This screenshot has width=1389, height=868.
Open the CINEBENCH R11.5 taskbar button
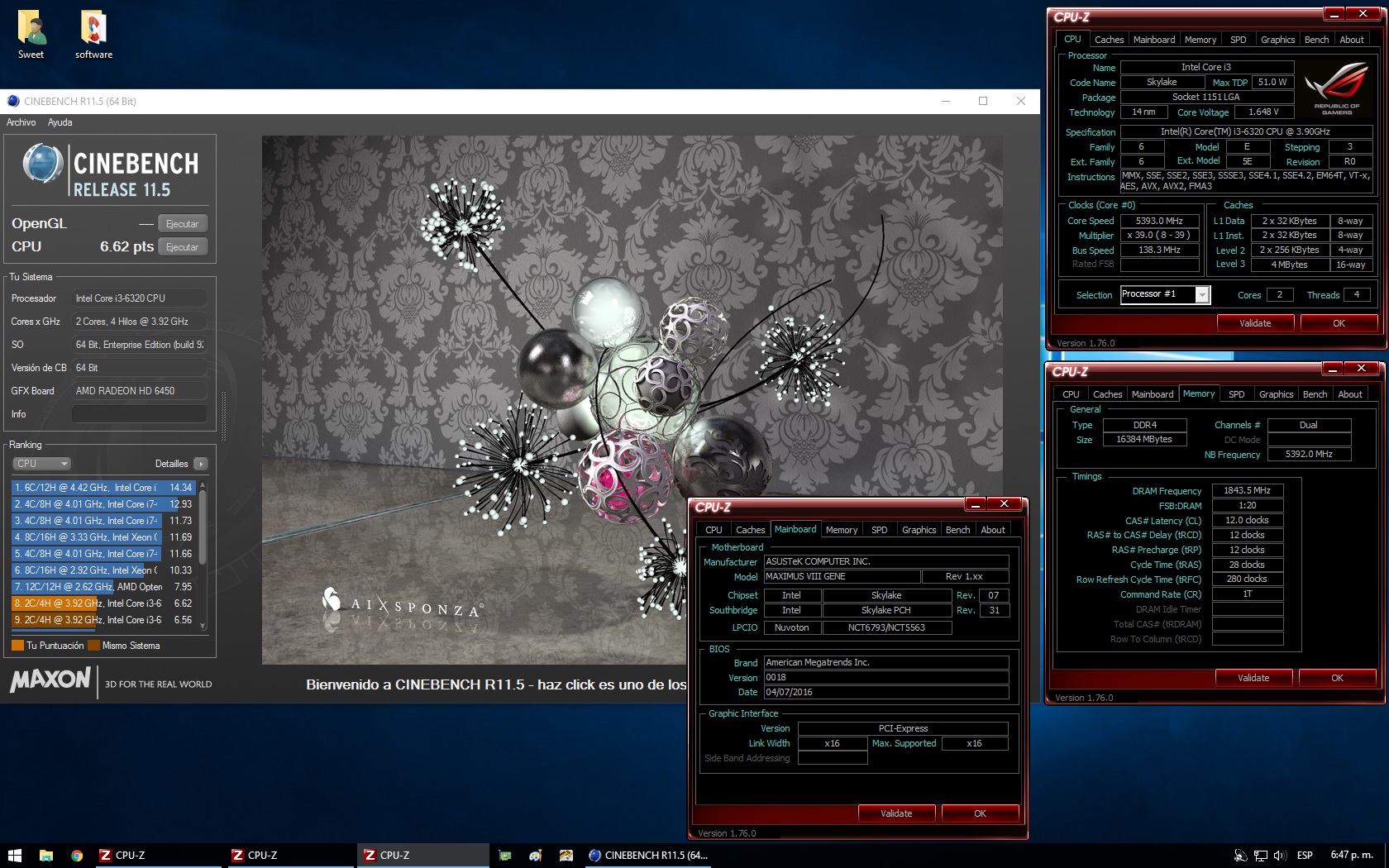[x=649, y=856]
